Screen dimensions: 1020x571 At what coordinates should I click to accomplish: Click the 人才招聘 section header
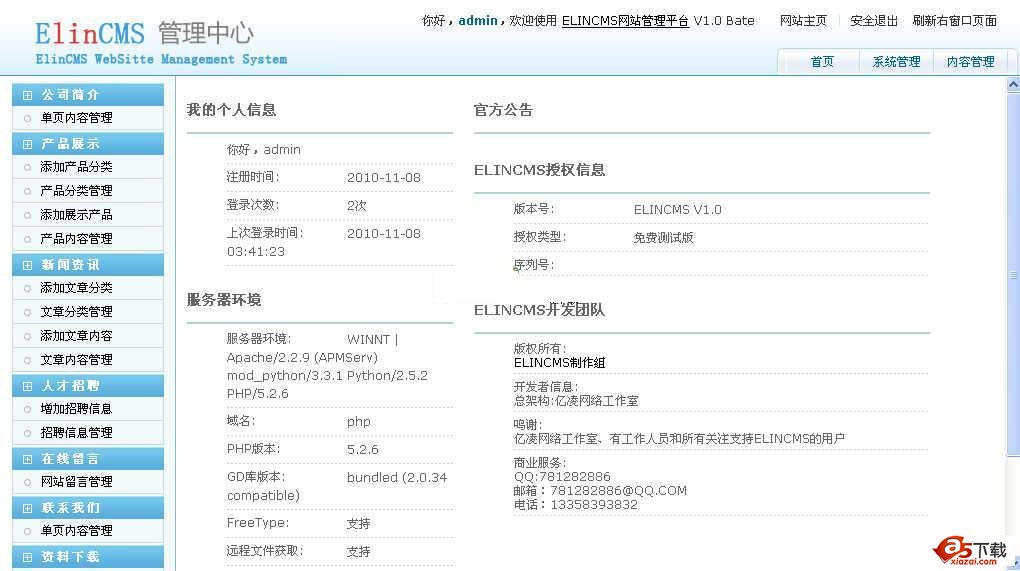pyautogui.click(x=88, y=386)
